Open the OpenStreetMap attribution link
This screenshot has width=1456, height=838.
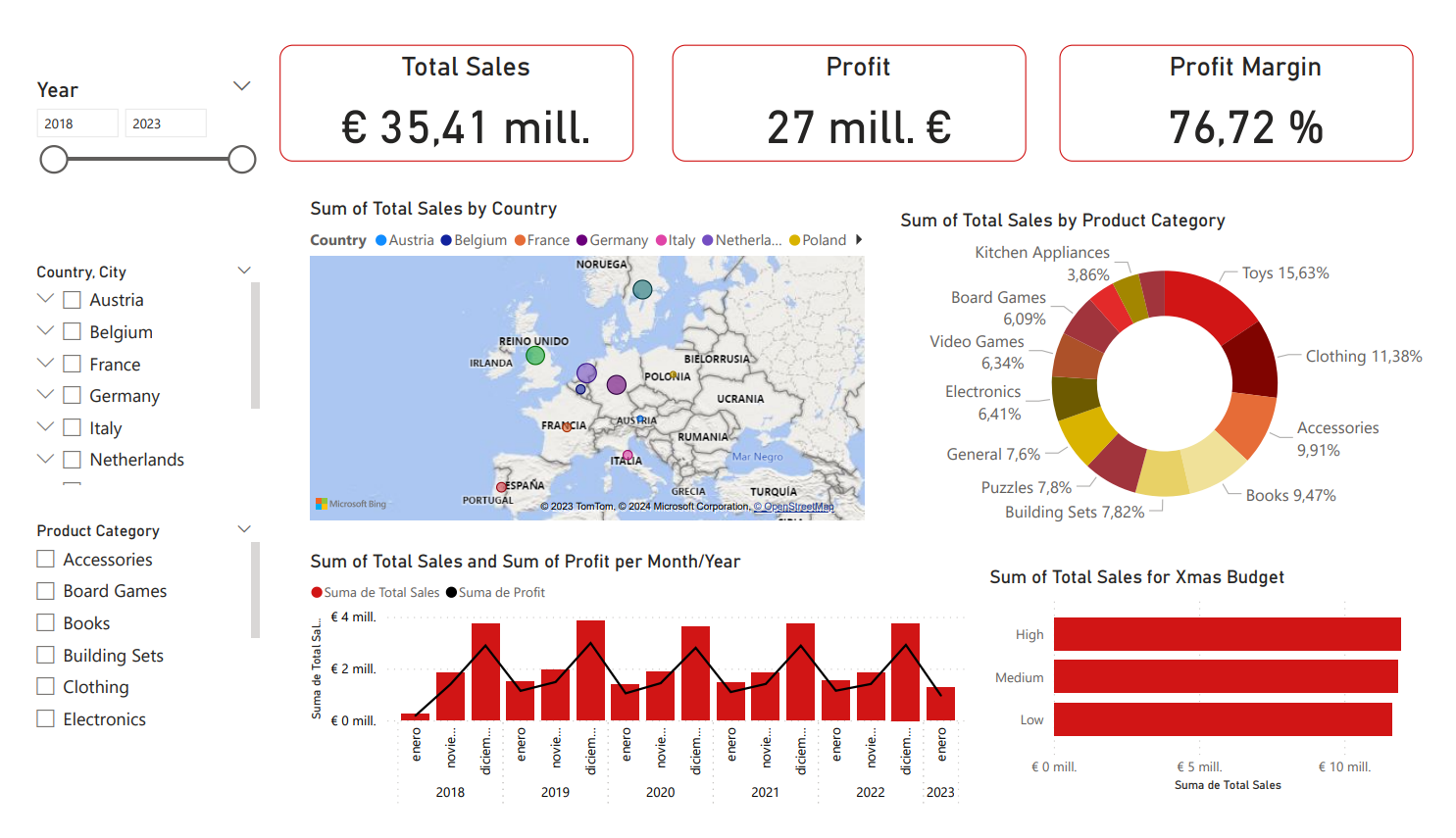pos(793,507)
